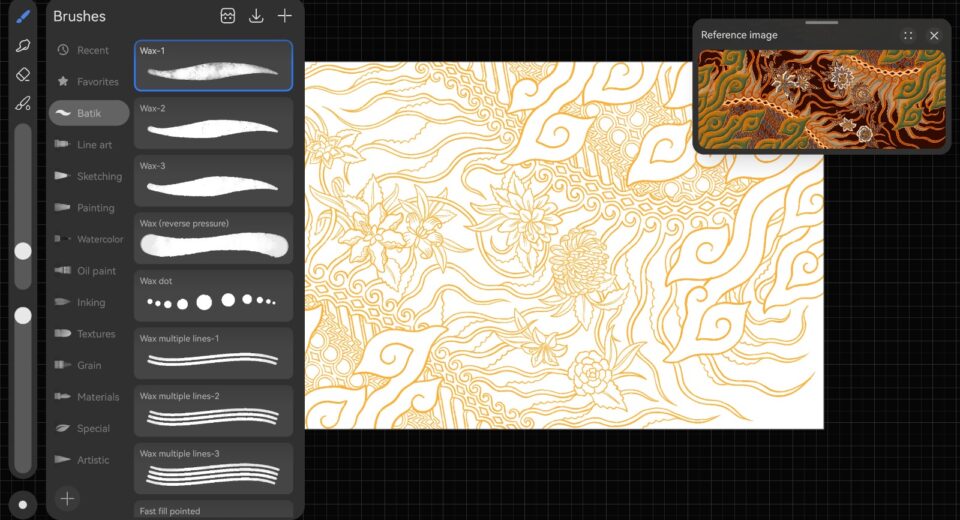960x520 pixels.
Task: Select the Smudge tool
Action: tap(23, 45)
